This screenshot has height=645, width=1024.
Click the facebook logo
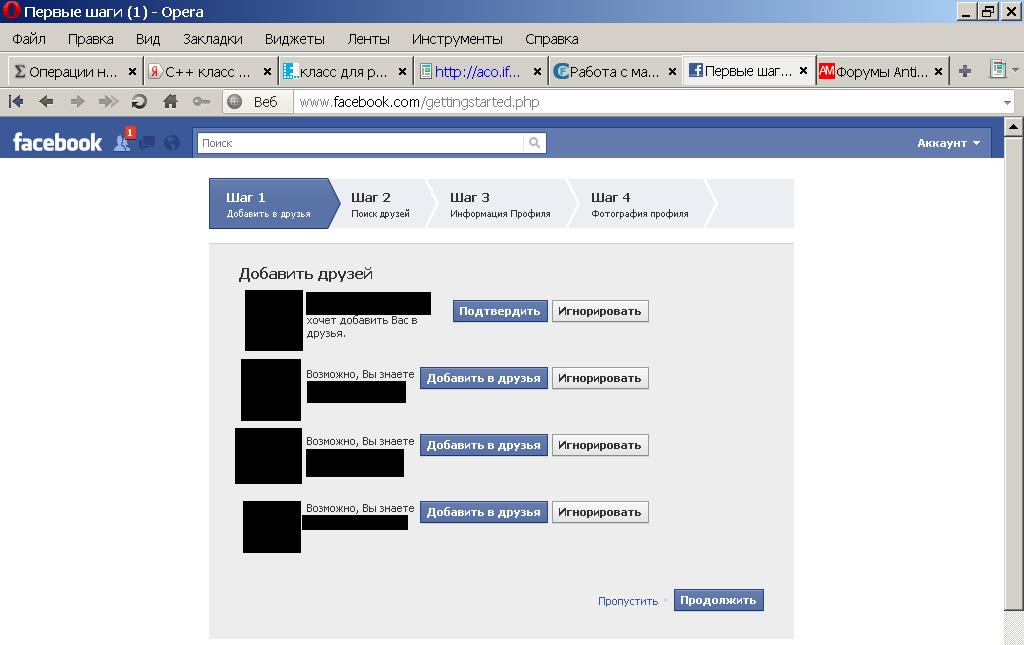pyautogui.click(x=57, y=142)
